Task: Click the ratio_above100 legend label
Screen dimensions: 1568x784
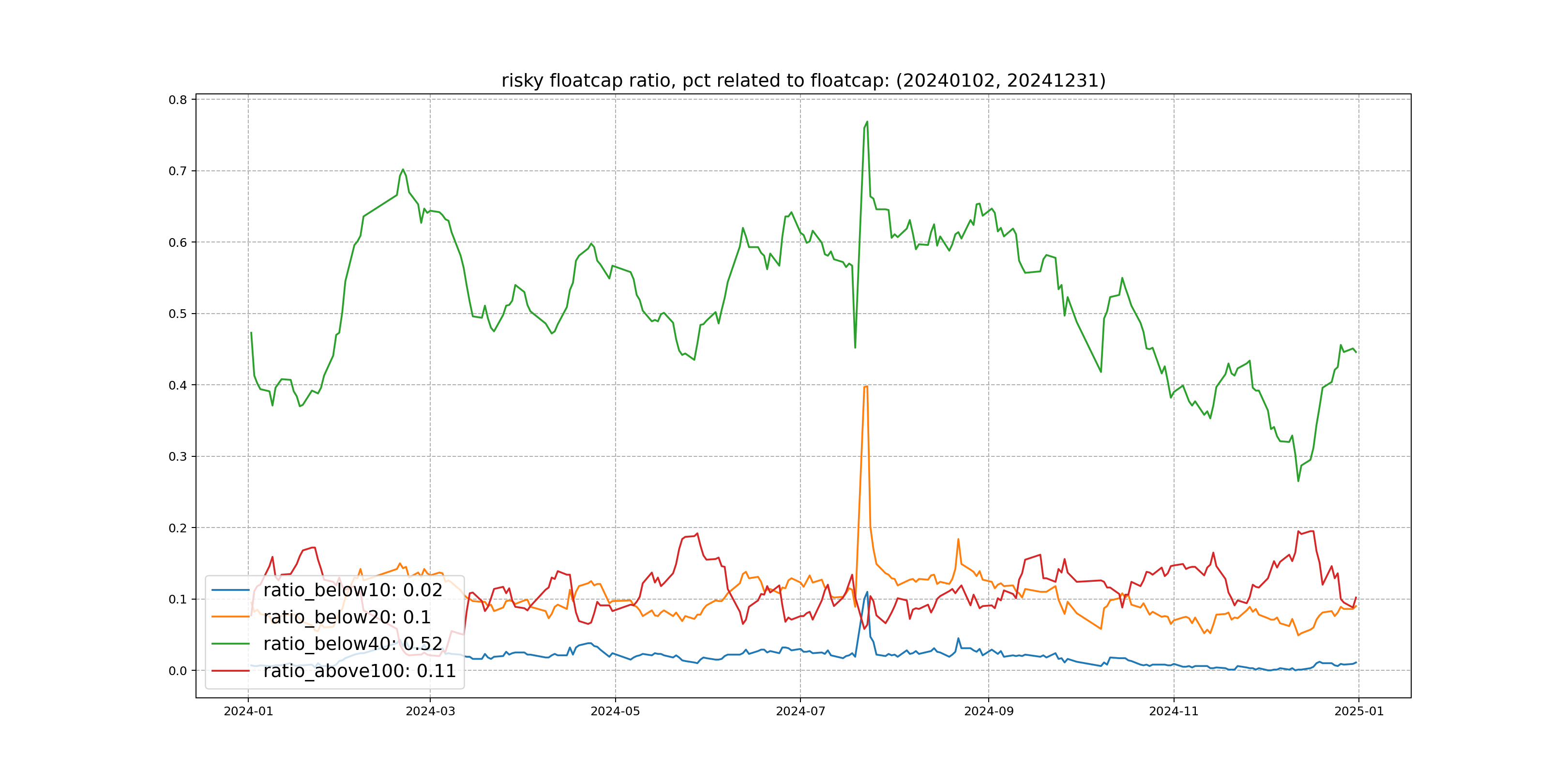Action: (359, 671)
